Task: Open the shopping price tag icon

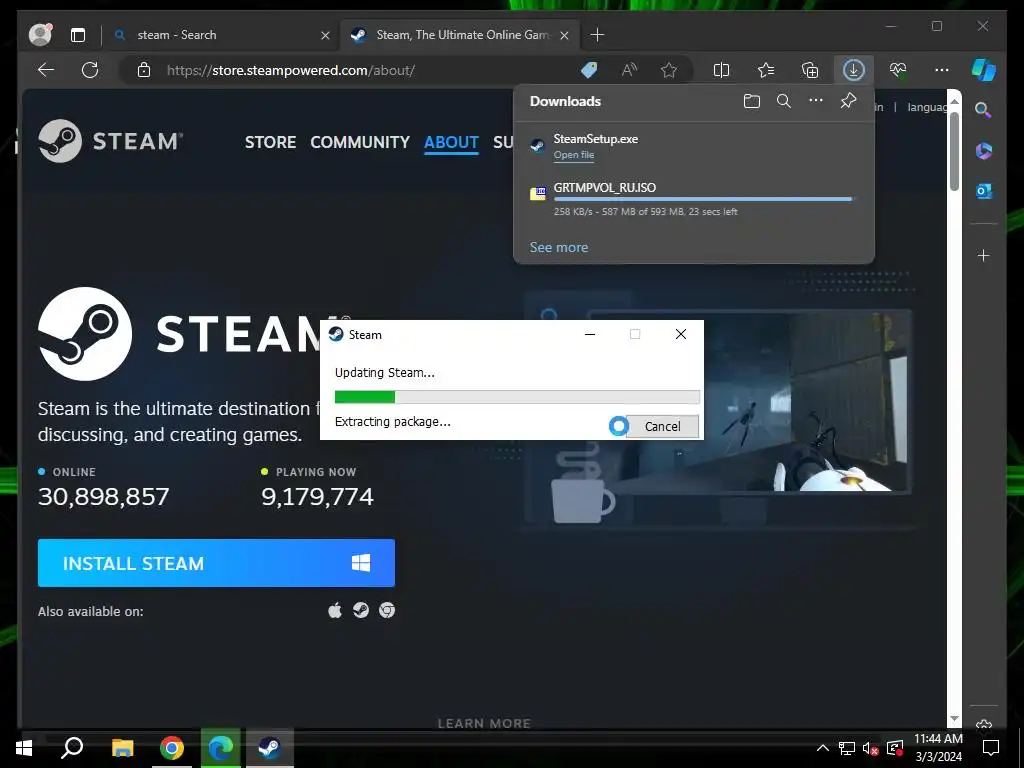Action: tap(589, 70)
